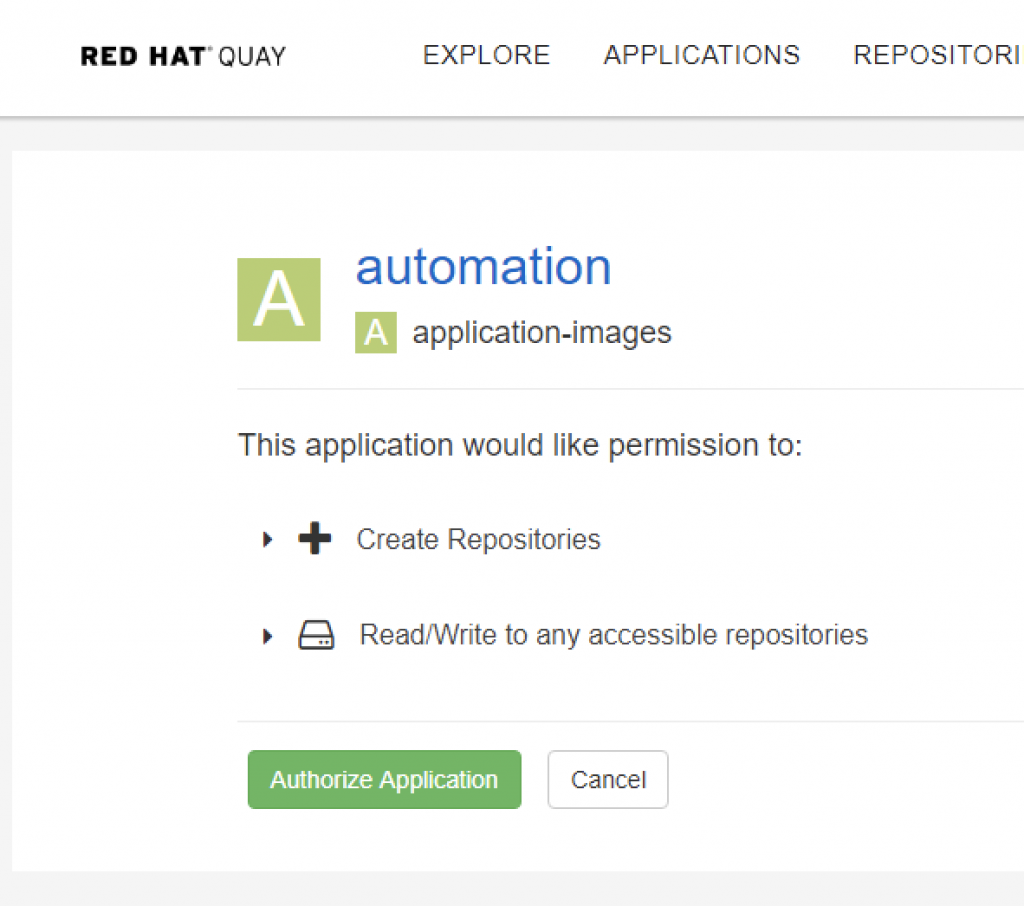Click the drive icon for Read/Write permission
This screenshot has width=1024, height=906.
click(x=316, y=635)
